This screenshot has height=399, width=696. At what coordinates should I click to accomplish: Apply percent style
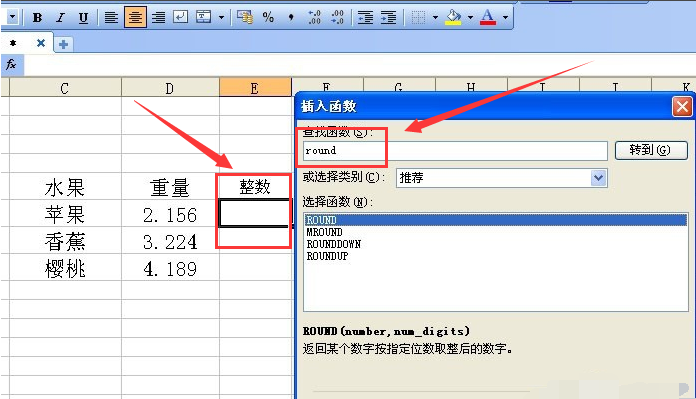point(268,18)
